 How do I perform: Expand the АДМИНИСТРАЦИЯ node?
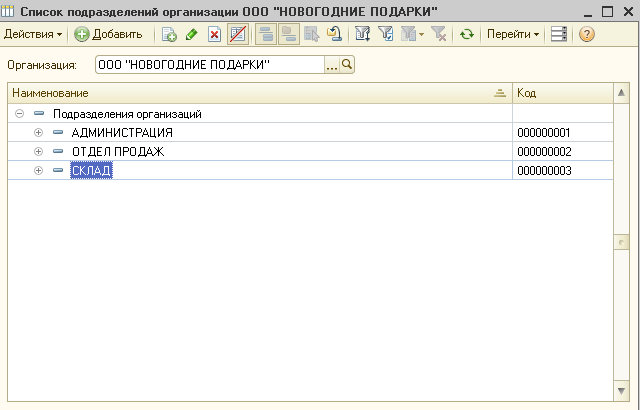coord(38,132)
